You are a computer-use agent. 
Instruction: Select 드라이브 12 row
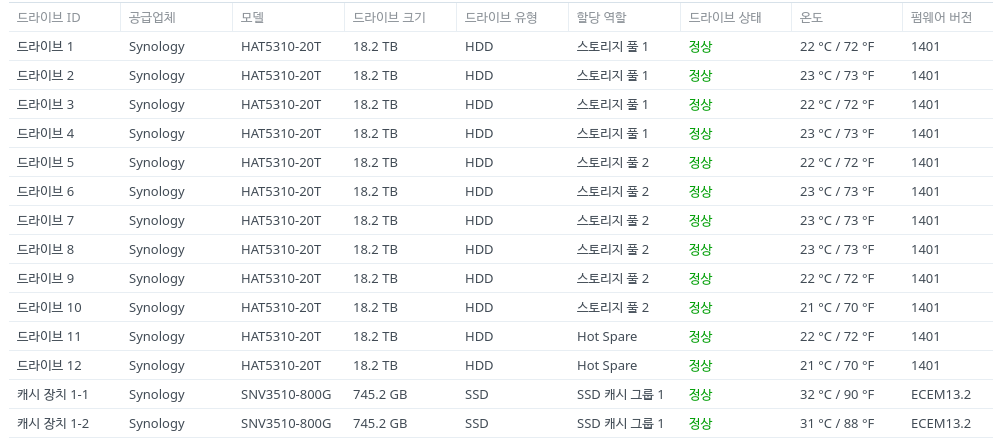pos(501,365)
